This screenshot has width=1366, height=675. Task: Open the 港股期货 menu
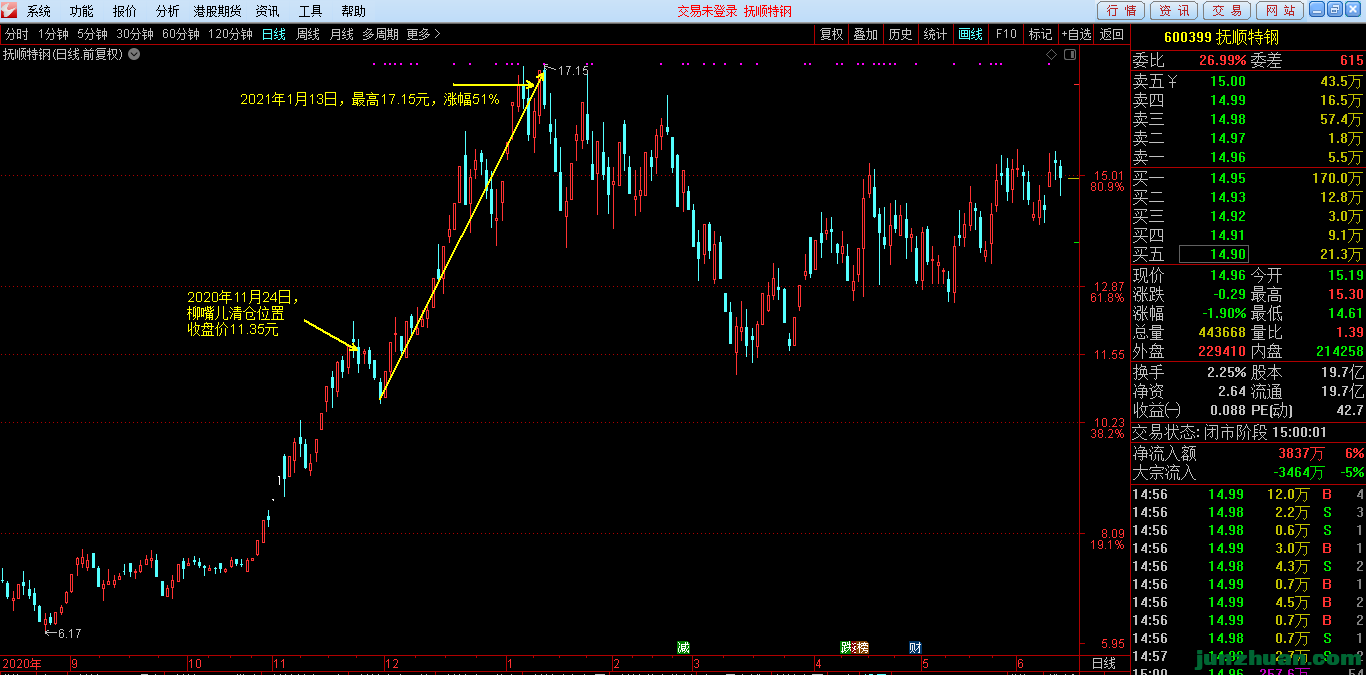[x=218, y=11]
